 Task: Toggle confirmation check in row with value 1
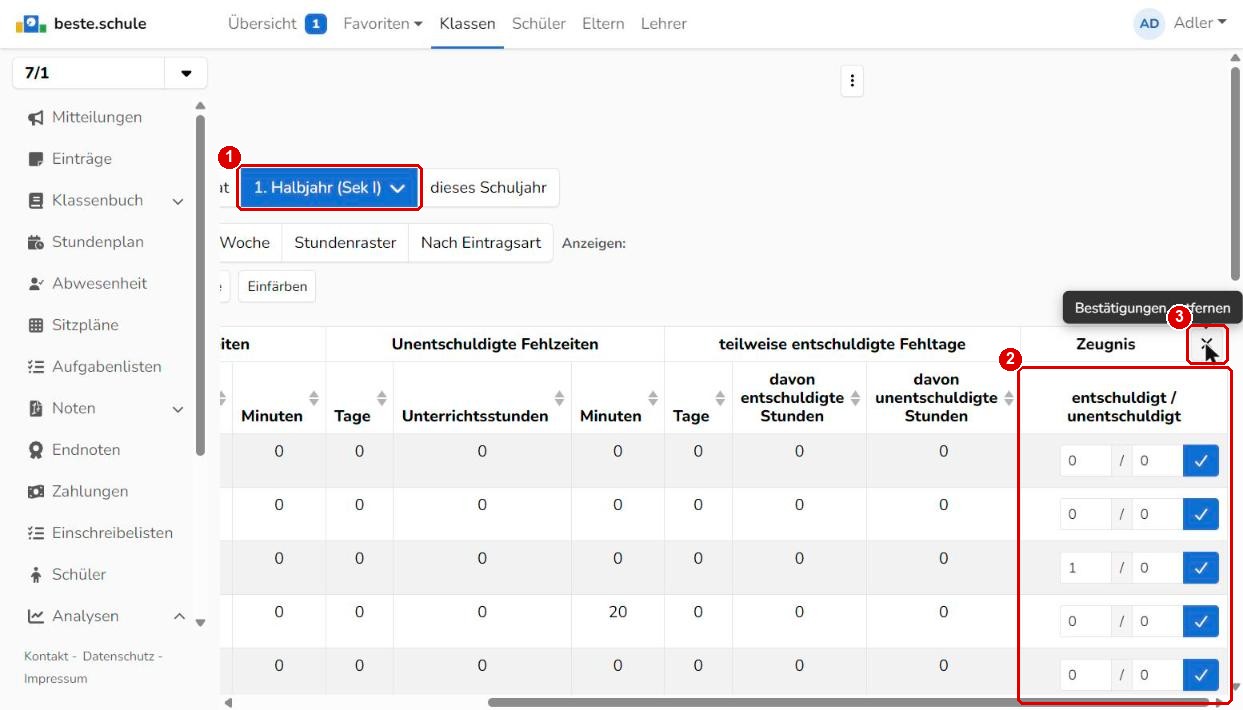click(1201, 568)
